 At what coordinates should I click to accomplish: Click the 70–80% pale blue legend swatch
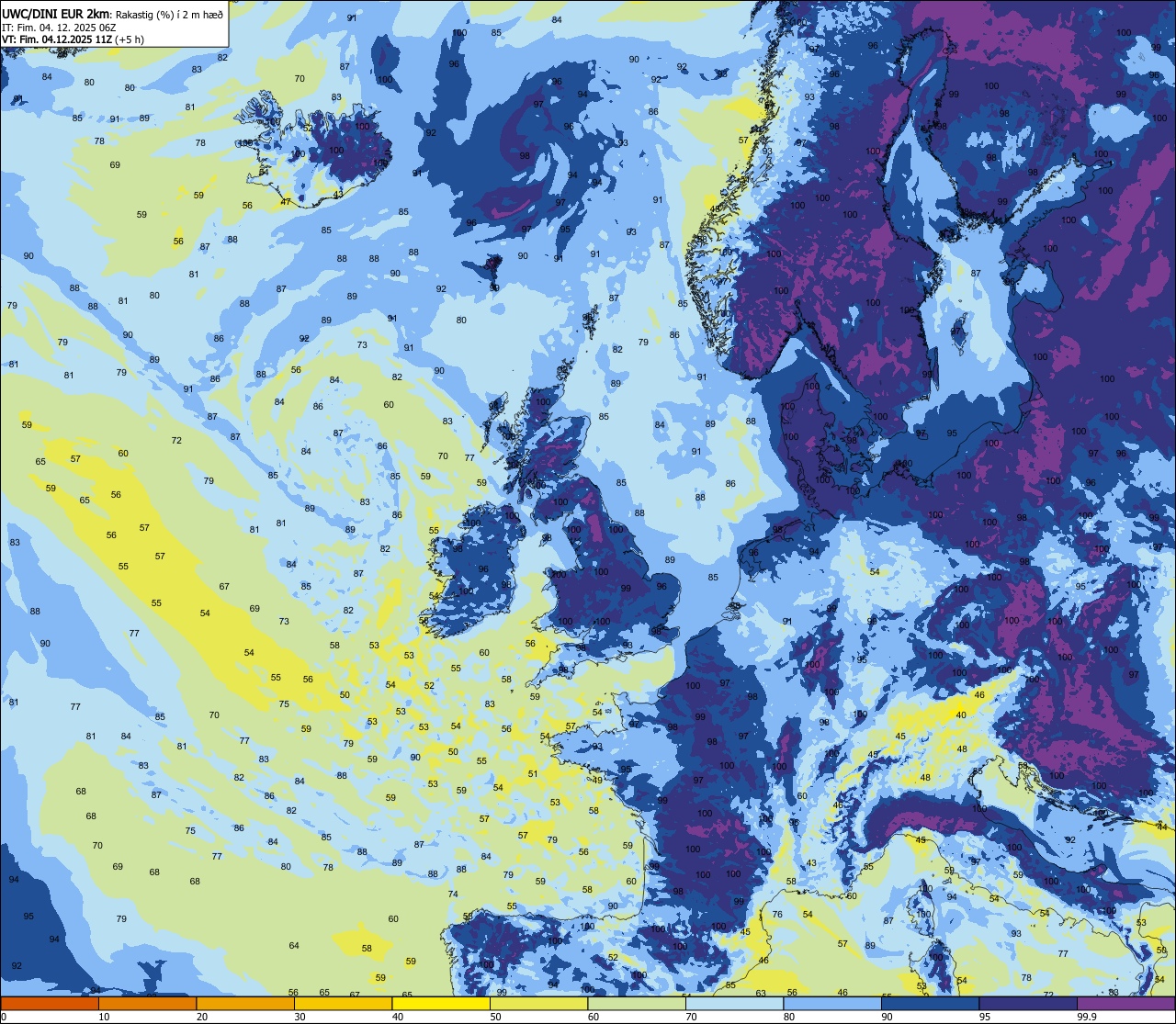pos(734,1003)
